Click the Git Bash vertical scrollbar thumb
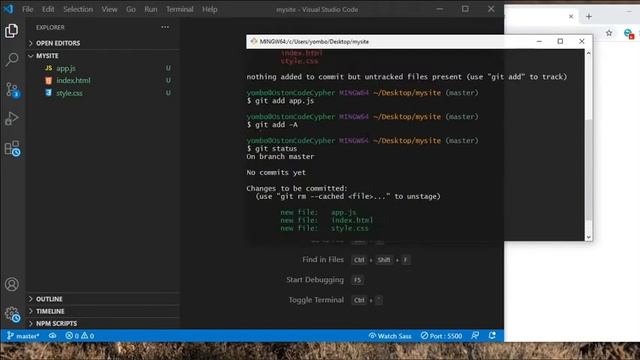Viewport: 640px width, 360px height. [x=589, y=170]
